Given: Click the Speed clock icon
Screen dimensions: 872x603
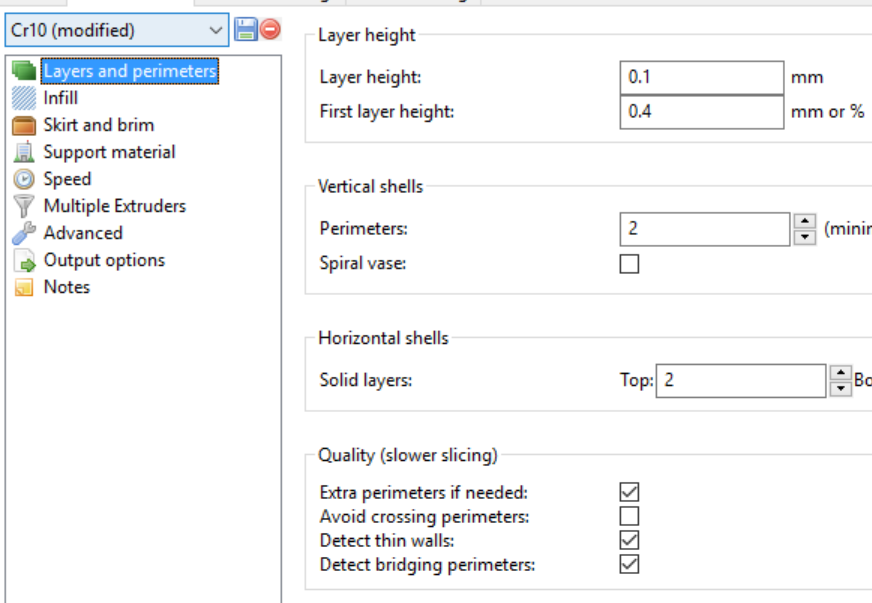Looking at the screenshot, I should (x=24, y=179).
